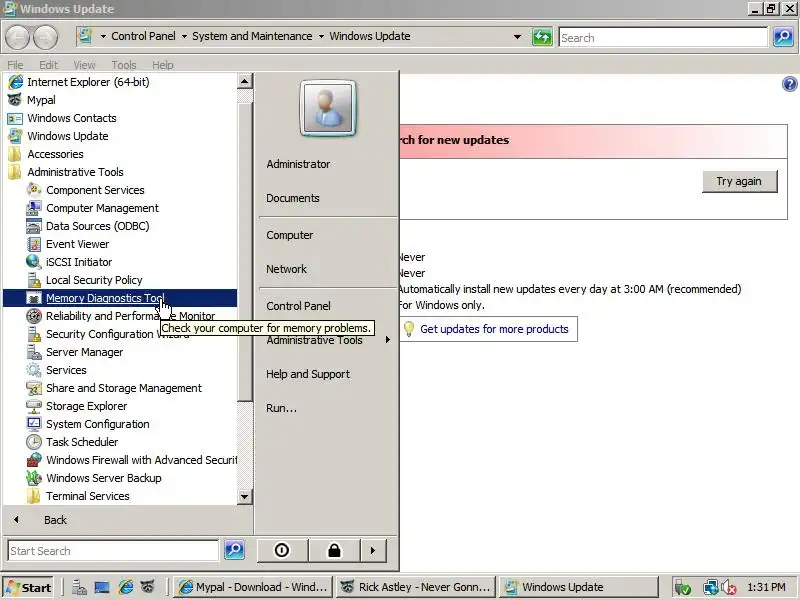
Task: Click the search magnifier button in toolbar
Action: 783,37
